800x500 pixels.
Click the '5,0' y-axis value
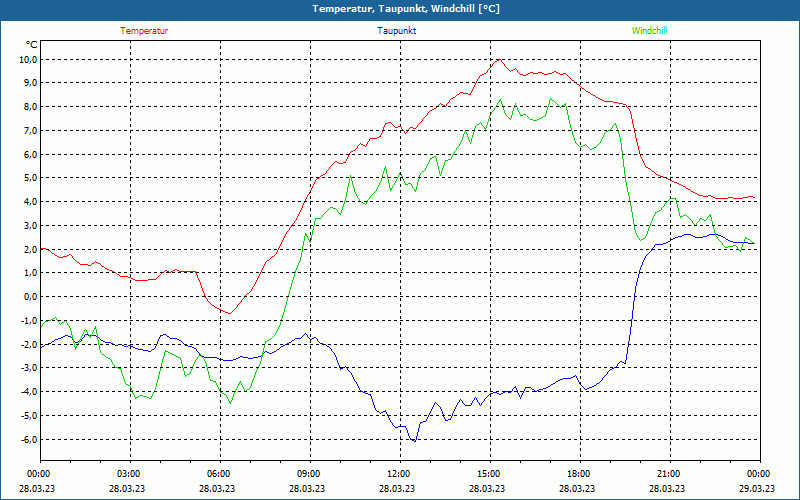click(31, 178)
